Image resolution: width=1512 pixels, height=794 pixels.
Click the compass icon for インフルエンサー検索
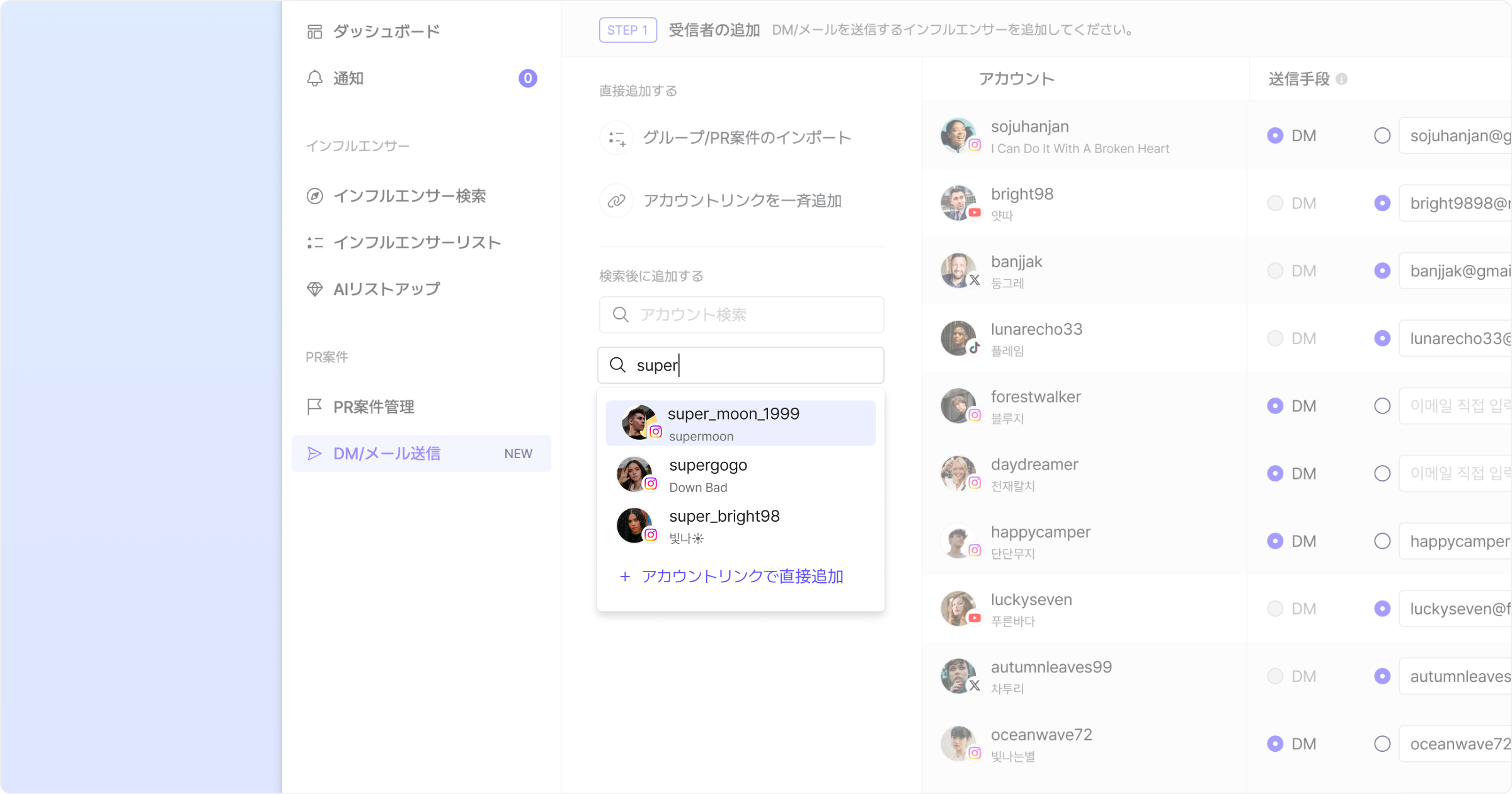(314, 196)
